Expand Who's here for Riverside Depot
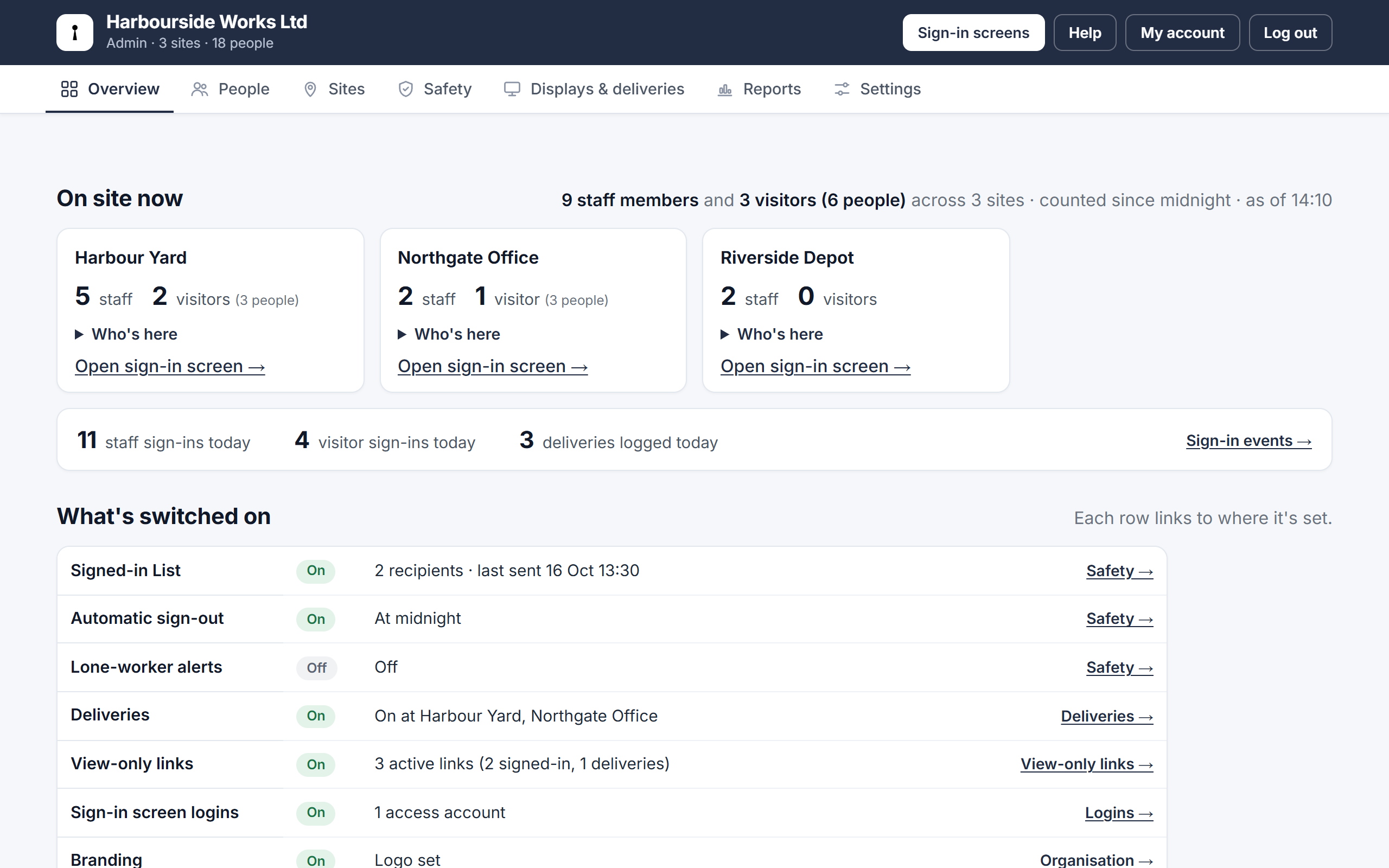This screenshot has width=1389, height=868. coord(772,334)
